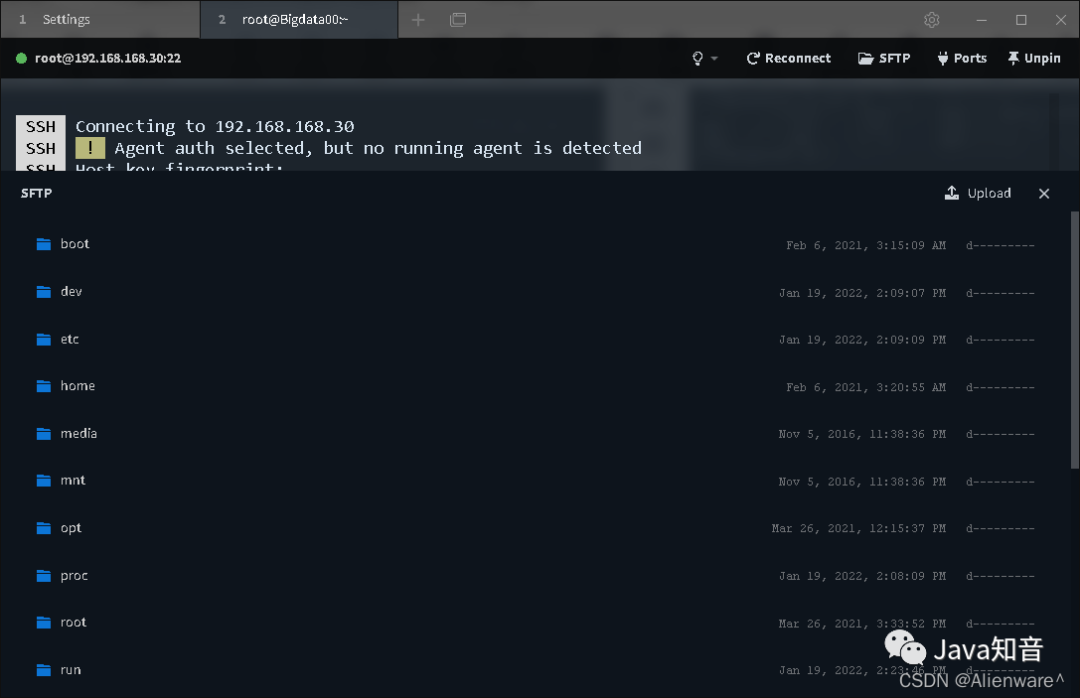Select the 'run' directory name

pos(70,670)
